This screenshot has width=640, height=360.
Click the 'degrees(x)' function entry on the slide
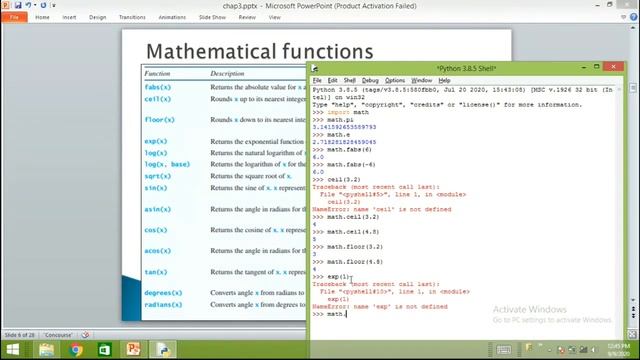163,293
